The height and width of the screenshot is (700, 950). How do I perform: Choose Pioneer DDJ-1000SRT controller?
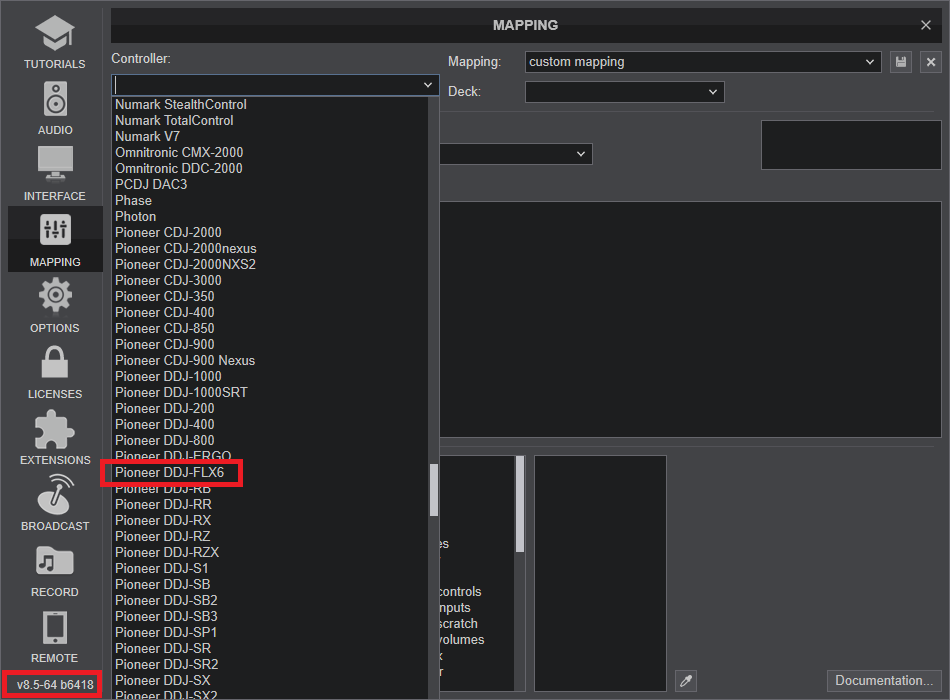point(181,393)
